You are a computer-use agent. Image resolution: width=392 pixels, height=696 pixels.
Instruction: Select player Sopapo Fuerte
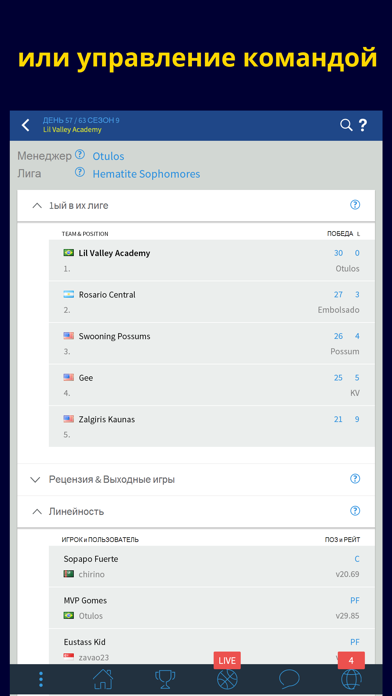click(x=91, y=559)
